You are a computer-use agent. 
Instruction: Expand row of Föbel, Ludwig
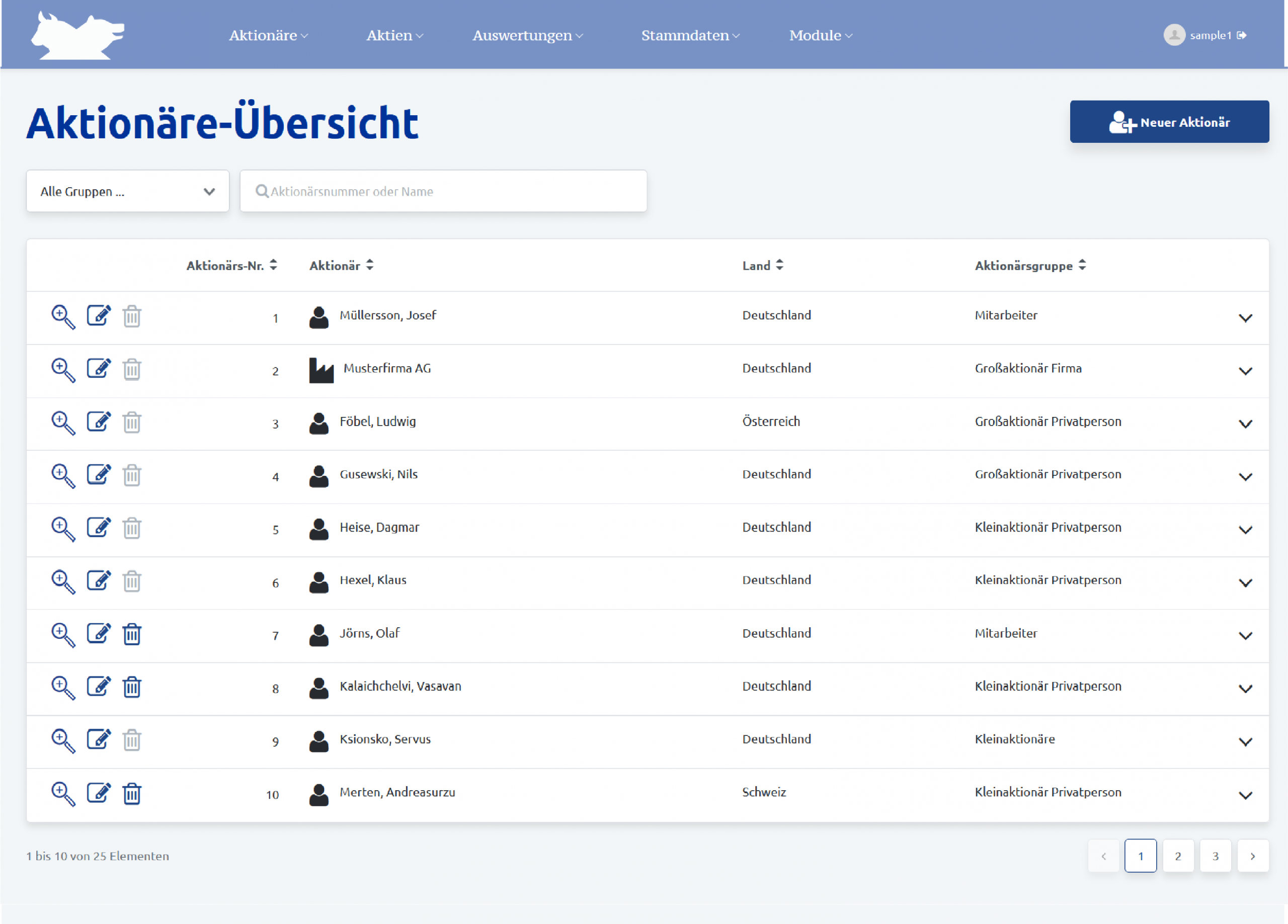(x=1245, y=424)
